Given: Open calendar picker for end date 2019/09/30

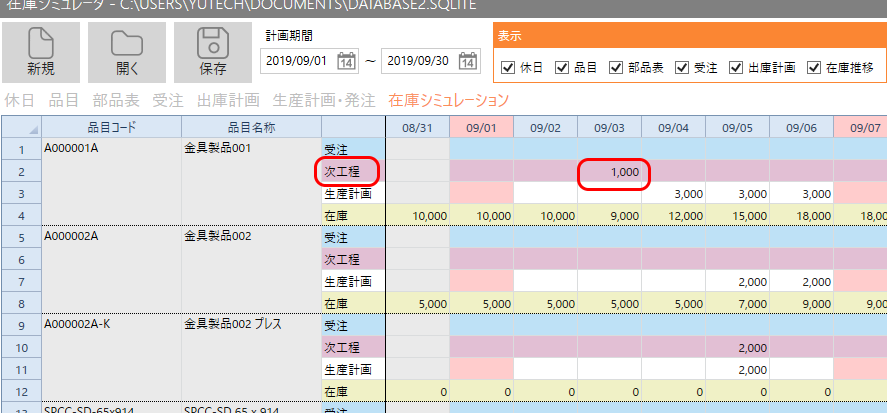Looking at the screenshot, I should pyautogui.click(x=468, y=61).
